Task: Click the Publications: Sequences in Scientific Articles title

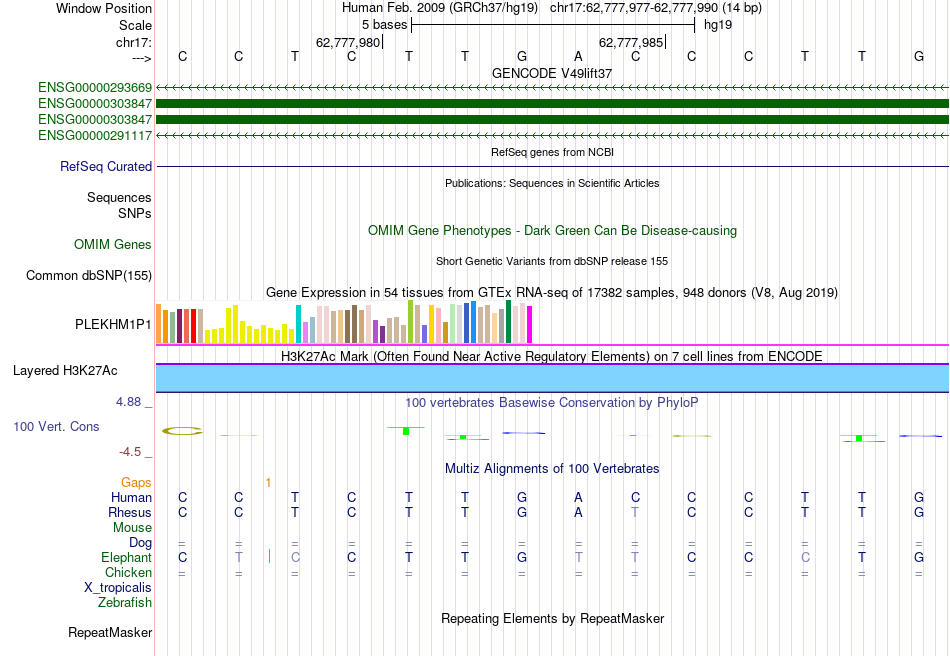Action: point(552,183)
